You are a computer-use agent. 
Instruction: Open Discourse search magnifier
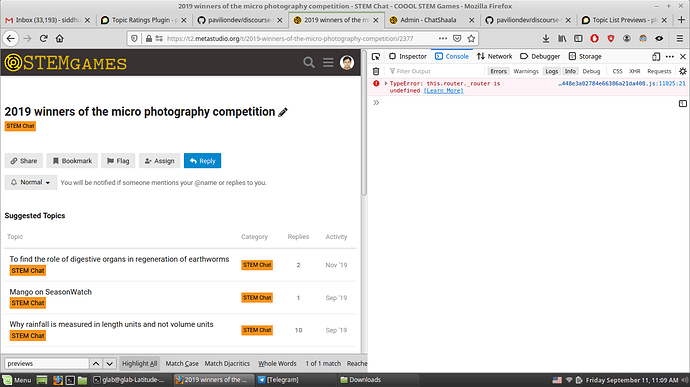pos(309,63)
